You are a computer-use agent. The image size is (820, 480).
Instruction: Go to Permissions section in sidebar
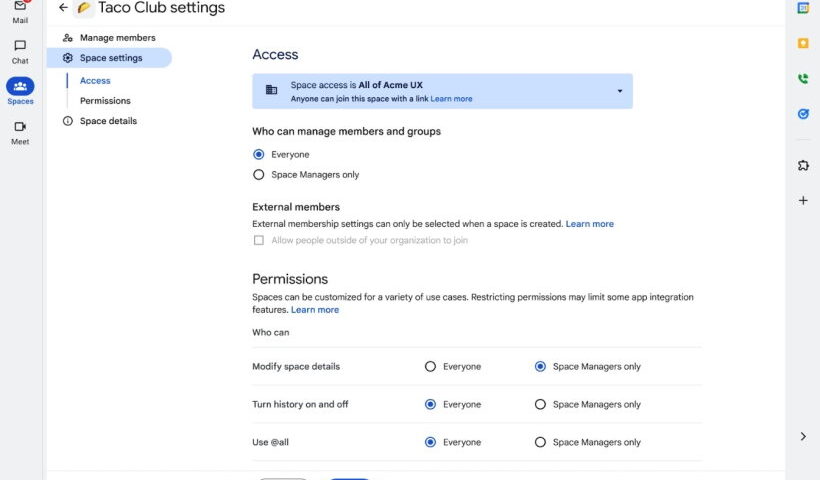(x=105, y=100)
